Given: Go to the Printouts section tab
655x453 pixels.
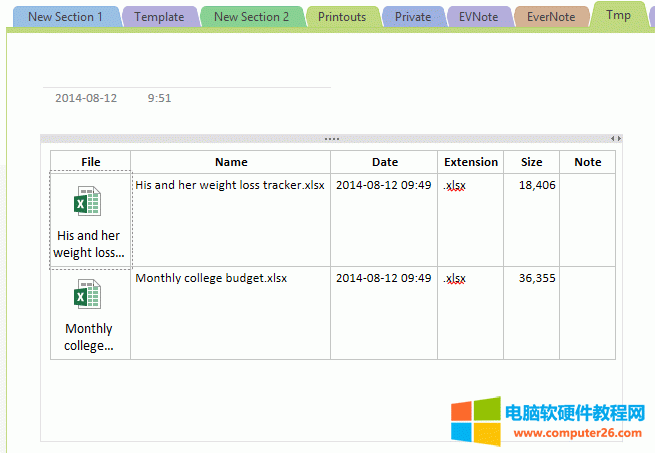Looking at the screenshot, I should (342, 17).
